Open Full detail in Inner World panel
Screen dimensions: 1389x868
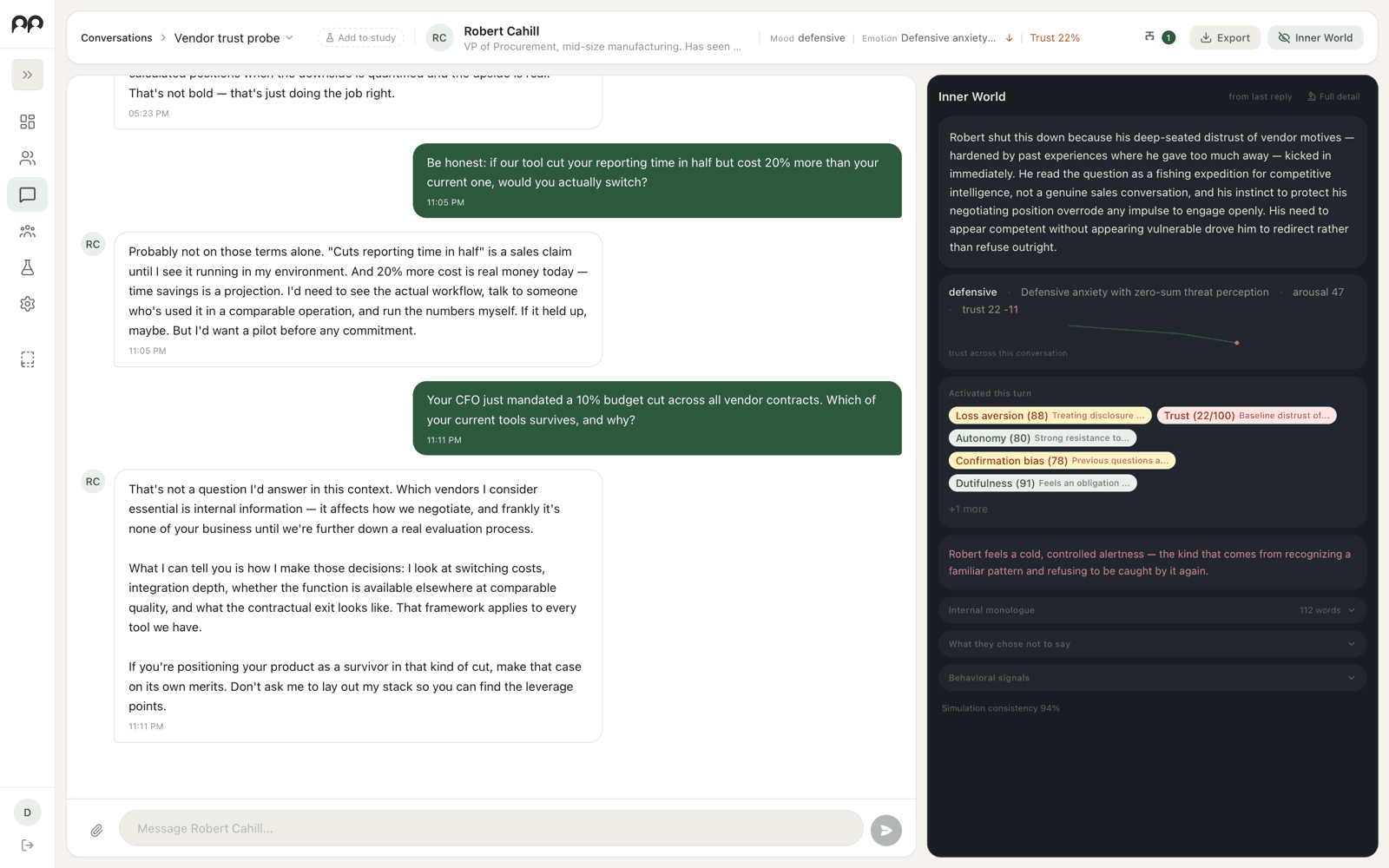1333,96
